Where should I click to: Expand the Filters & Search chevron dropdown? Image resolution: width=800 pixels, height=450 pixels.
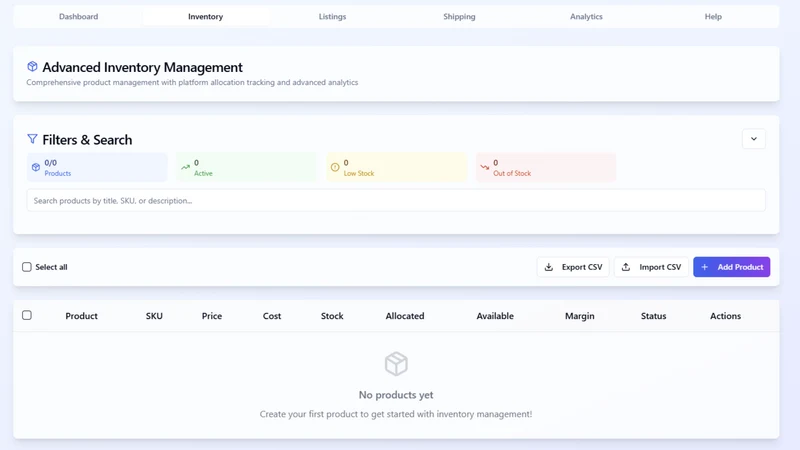pyautogui.click(x=754, y=139)
